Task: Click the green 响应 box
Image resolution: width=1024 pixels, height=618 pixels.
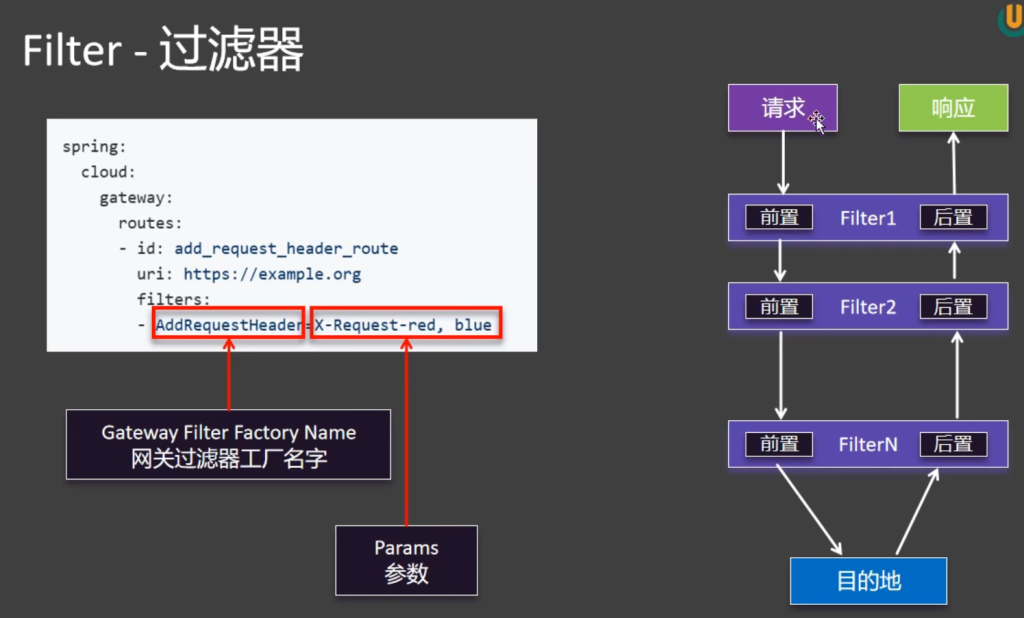Action: click(952, 108)
